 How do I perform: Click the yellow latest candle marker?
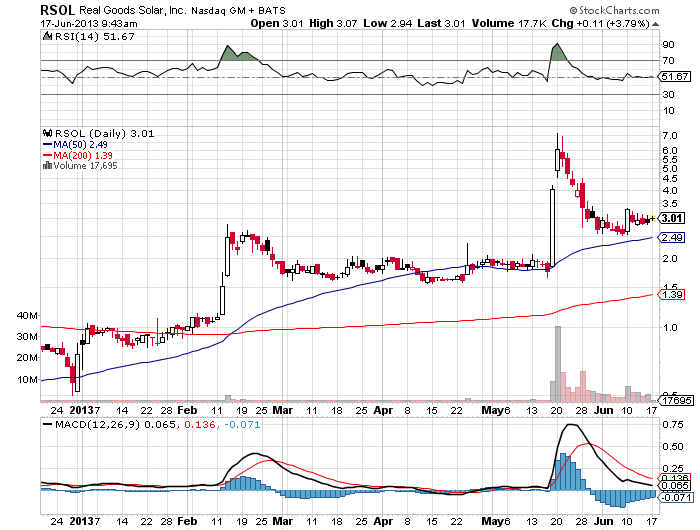[652, 218]
